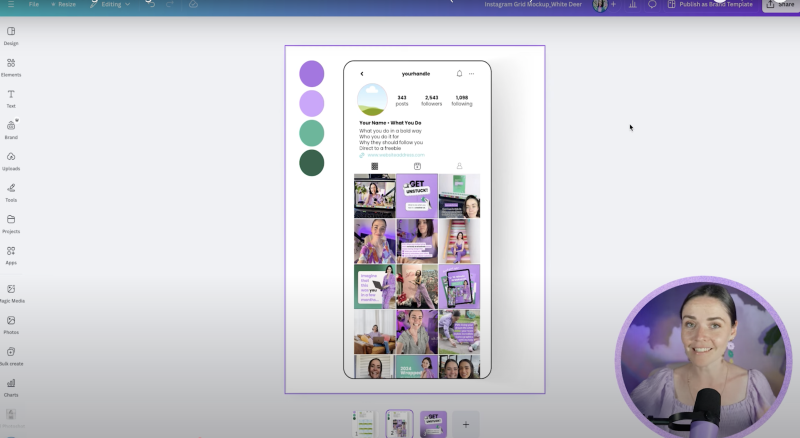
Task: Open the File menu
Action: (34, 4)
